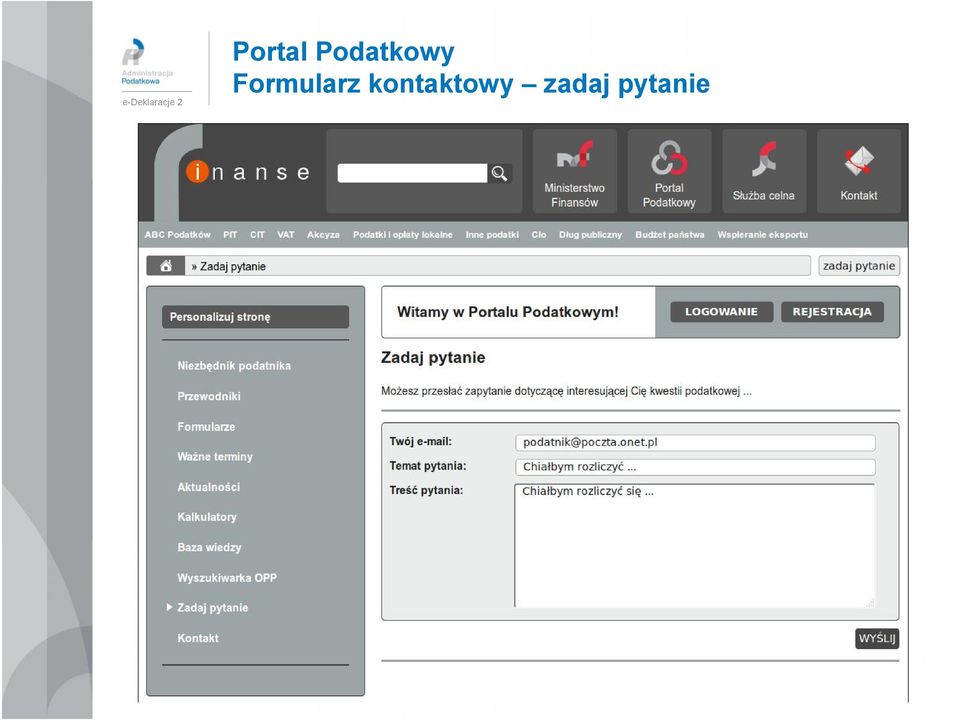The image size is (960, 720).
Task: Open Podatki i opłaty lokalne menu
Action: 403,235
